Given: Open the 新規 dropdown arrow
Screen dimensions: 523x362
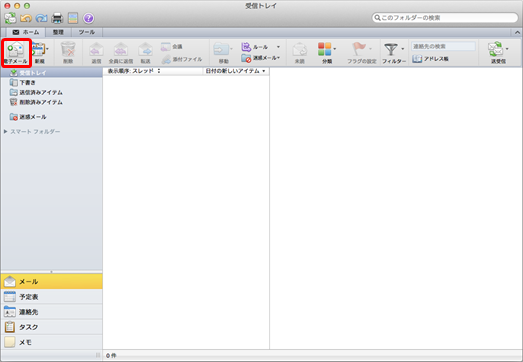Looking at the screenshot, I should click(47, 49).
